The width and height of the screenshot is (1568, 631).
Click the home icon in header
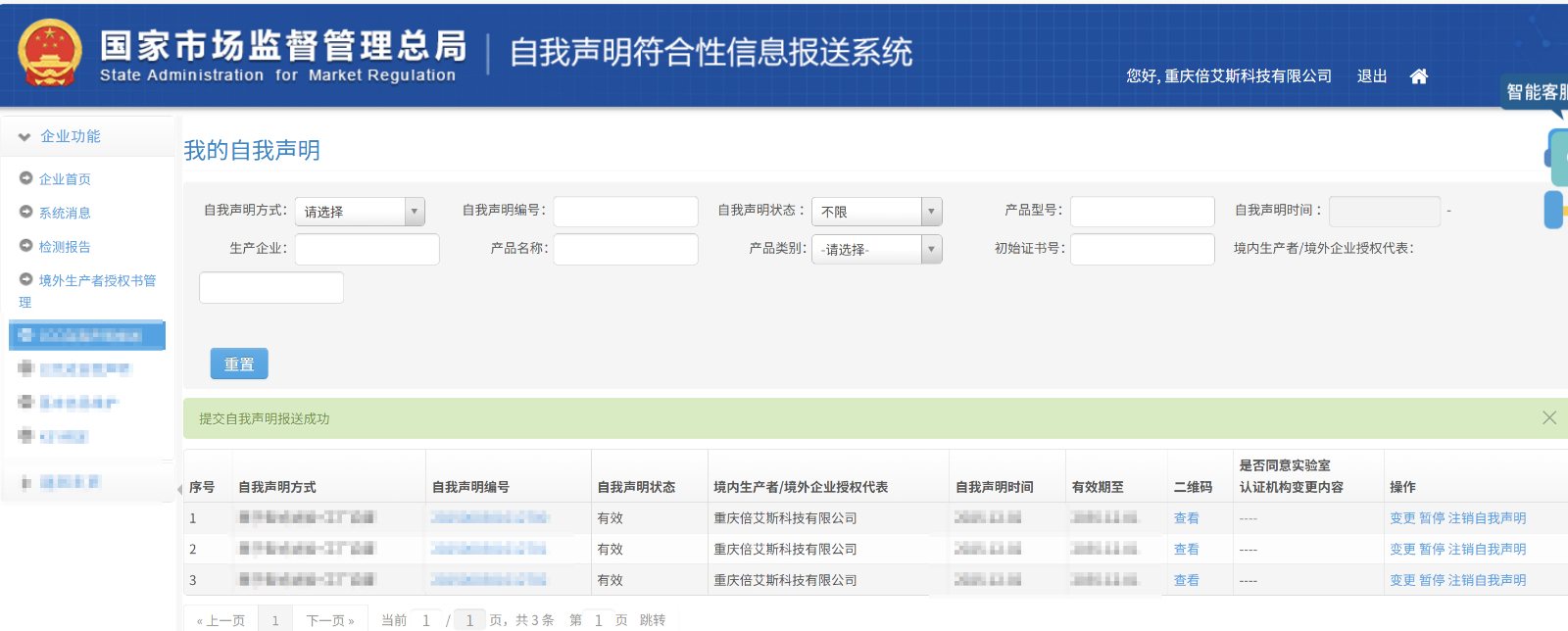(1418, 76)
